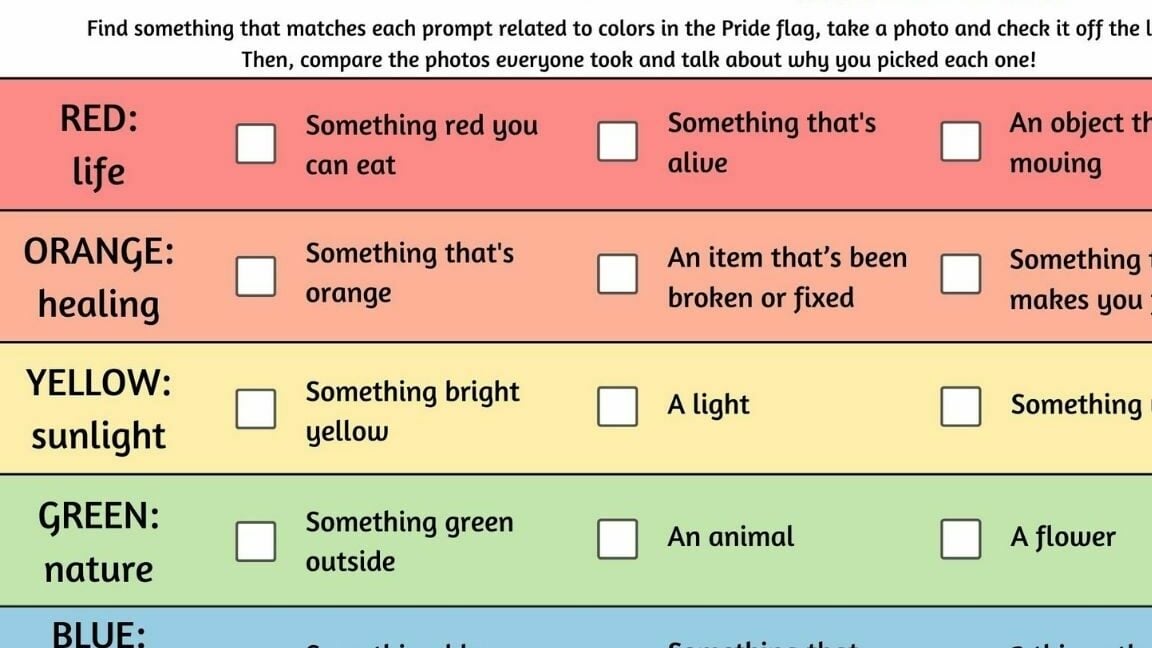Click the 'An item that's been broken or fixed' text
The height and width of the screenshot is (648, 1152).
[787, 278]
